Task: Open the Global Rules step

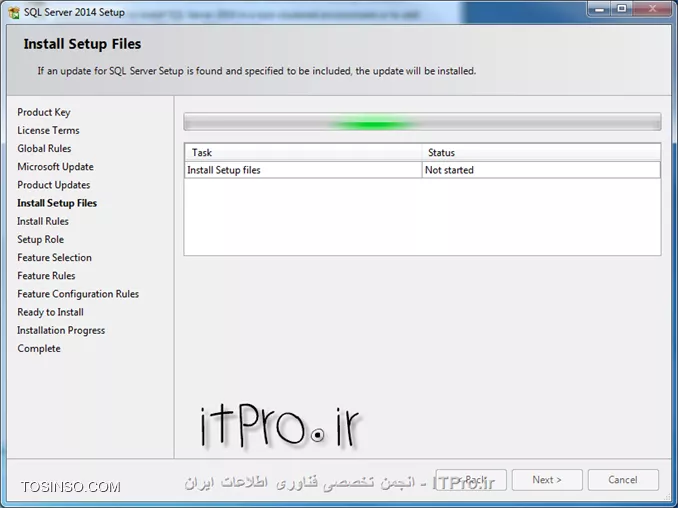Action: click(x=44, y=148)
